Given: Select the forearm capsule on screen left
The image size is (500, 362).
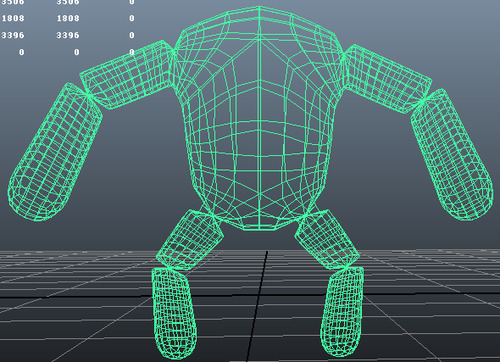Looking at the screenshot, I should point(55,152).
